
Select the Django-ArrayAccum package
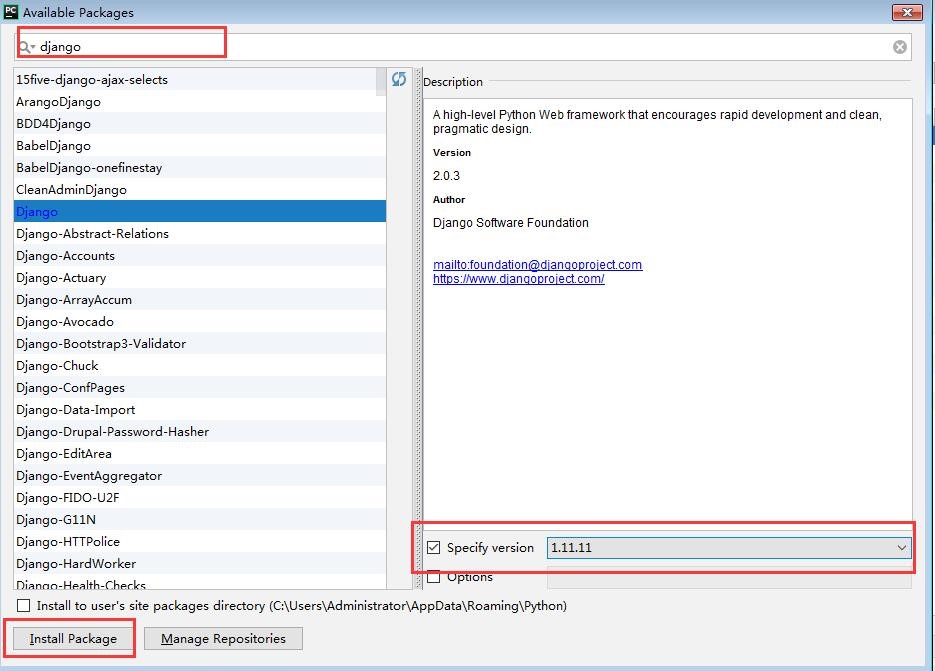[x=200, y=299]
